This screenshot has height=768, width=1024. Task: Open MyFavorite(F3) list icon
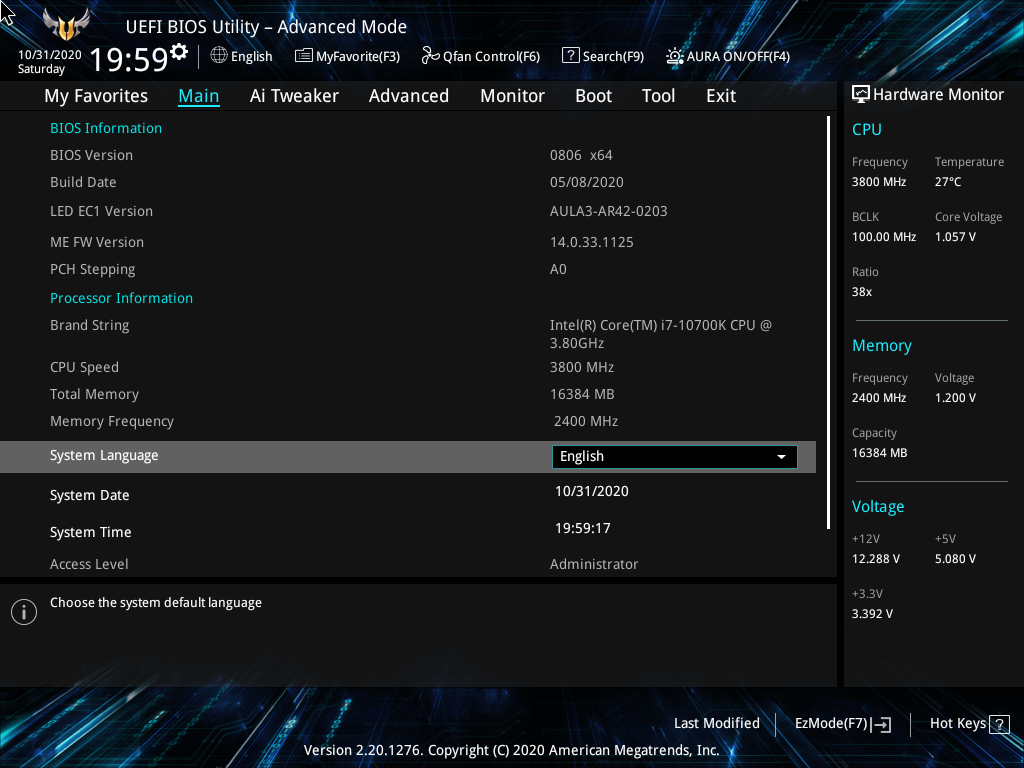[304, 56]
